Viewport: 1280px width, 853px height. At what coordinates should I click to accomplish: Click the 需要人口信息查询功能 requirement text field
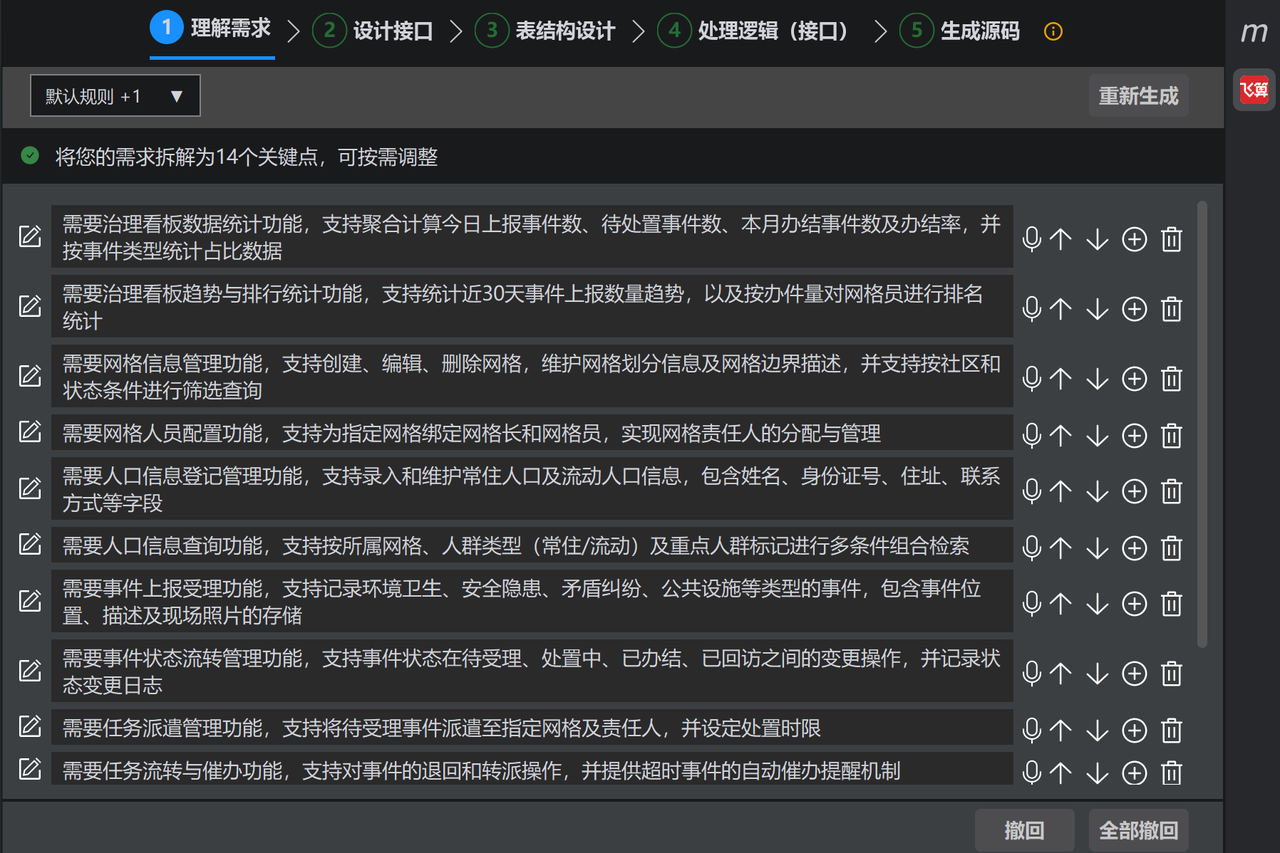532,545
